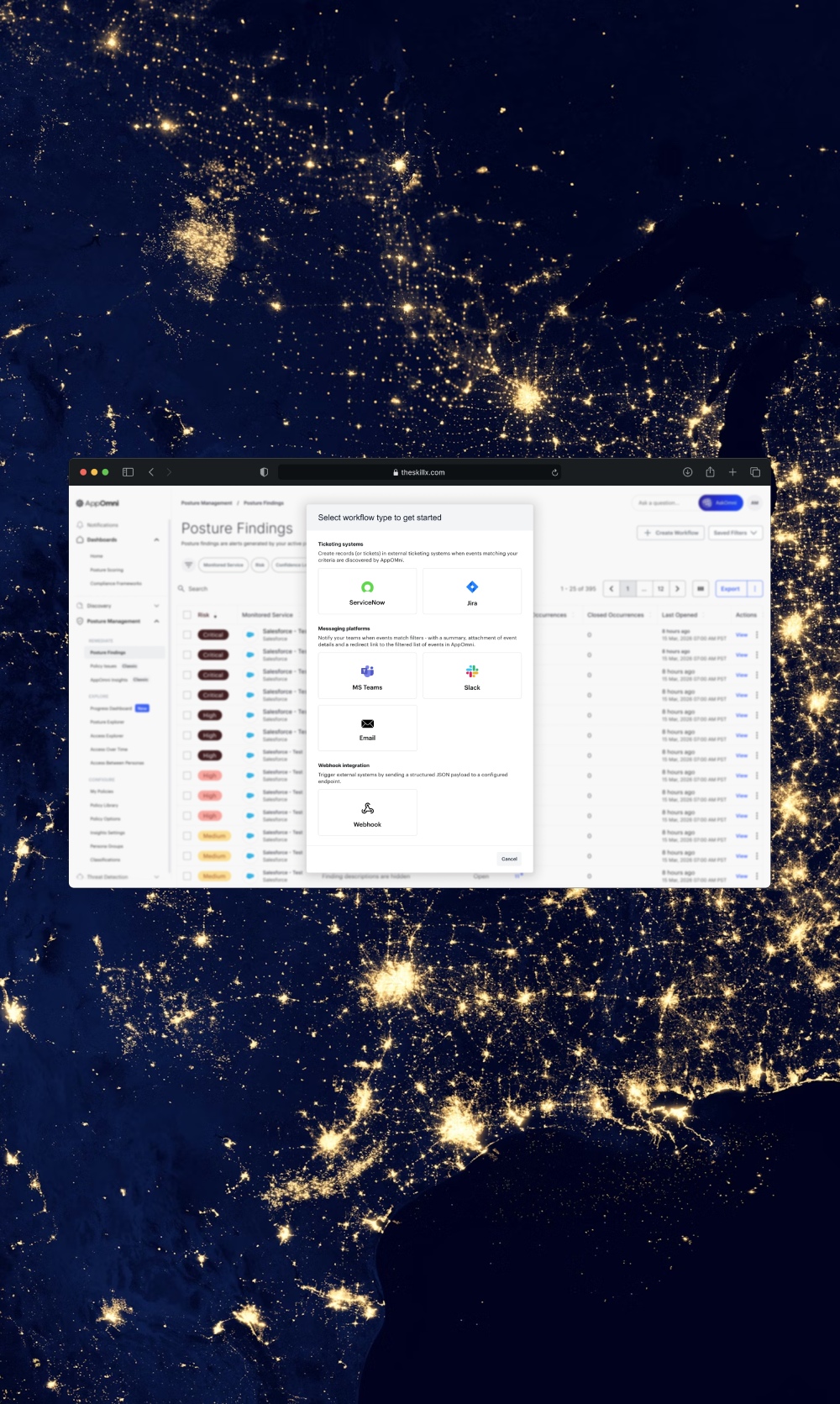The height and width of the screenshot is (1404, 840).
Task: Select the Slack workflow tile
Action: click(x=471, y=676)
